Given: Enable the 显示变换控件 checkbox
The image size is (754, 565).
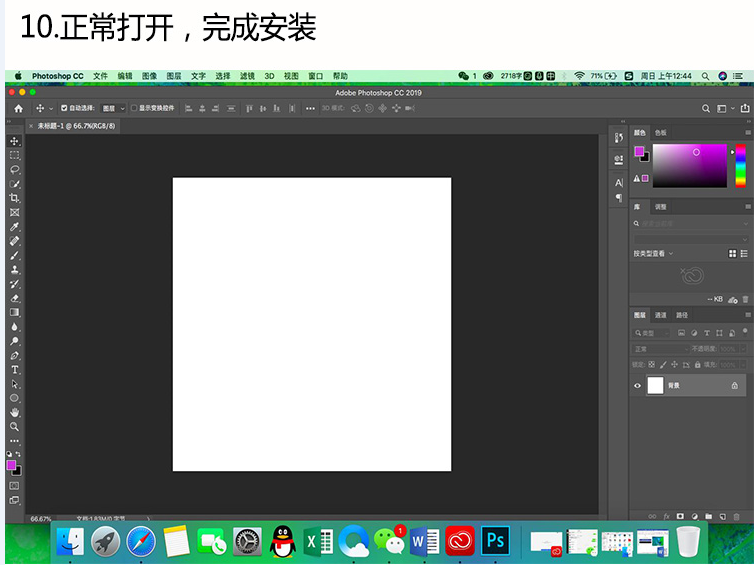Looking at the screenshot, I should (x=134, y=108).
